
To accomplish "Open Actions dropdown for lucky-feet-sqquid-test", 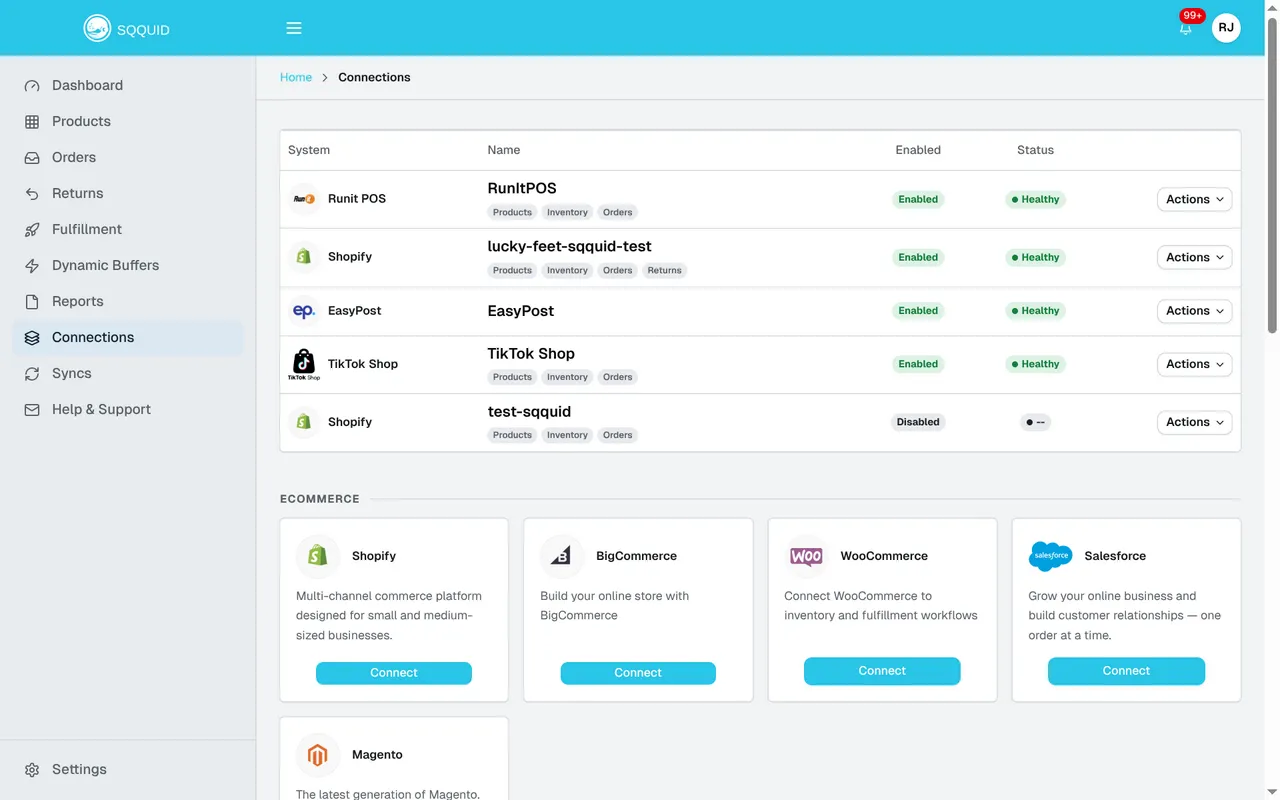I will pos(1195,257).
